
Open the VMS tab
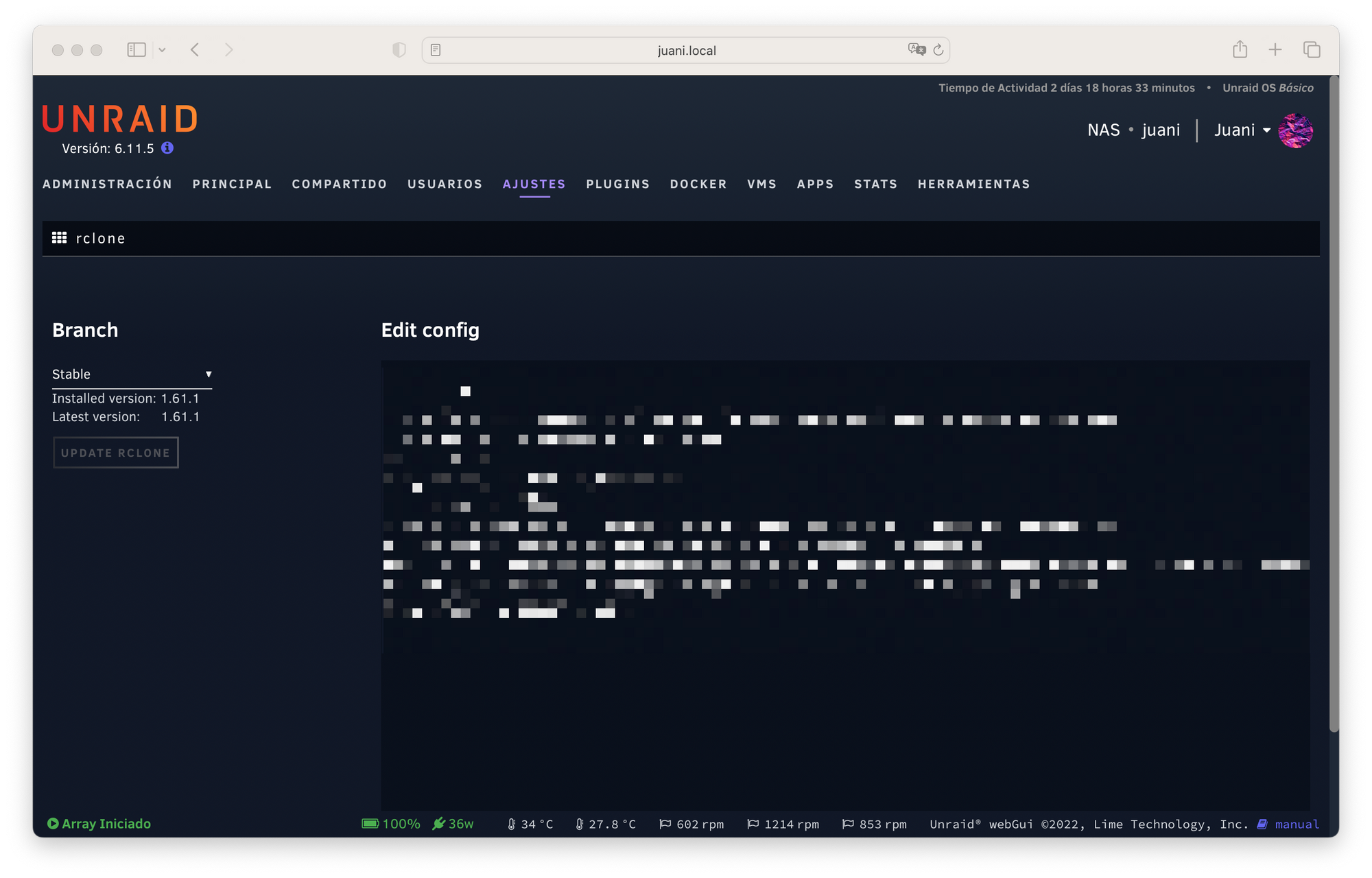(x=762, y=184)
